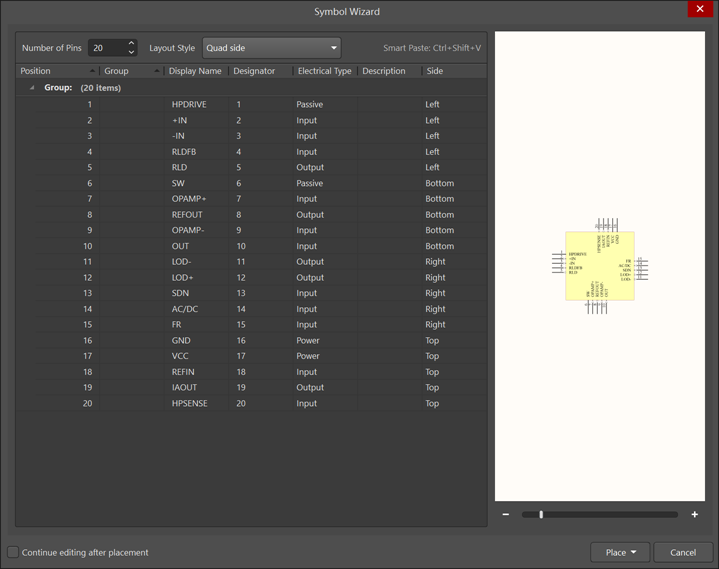Select the REFOUT pin row
The width and height of the screenshot is (719, 569).
187,214
